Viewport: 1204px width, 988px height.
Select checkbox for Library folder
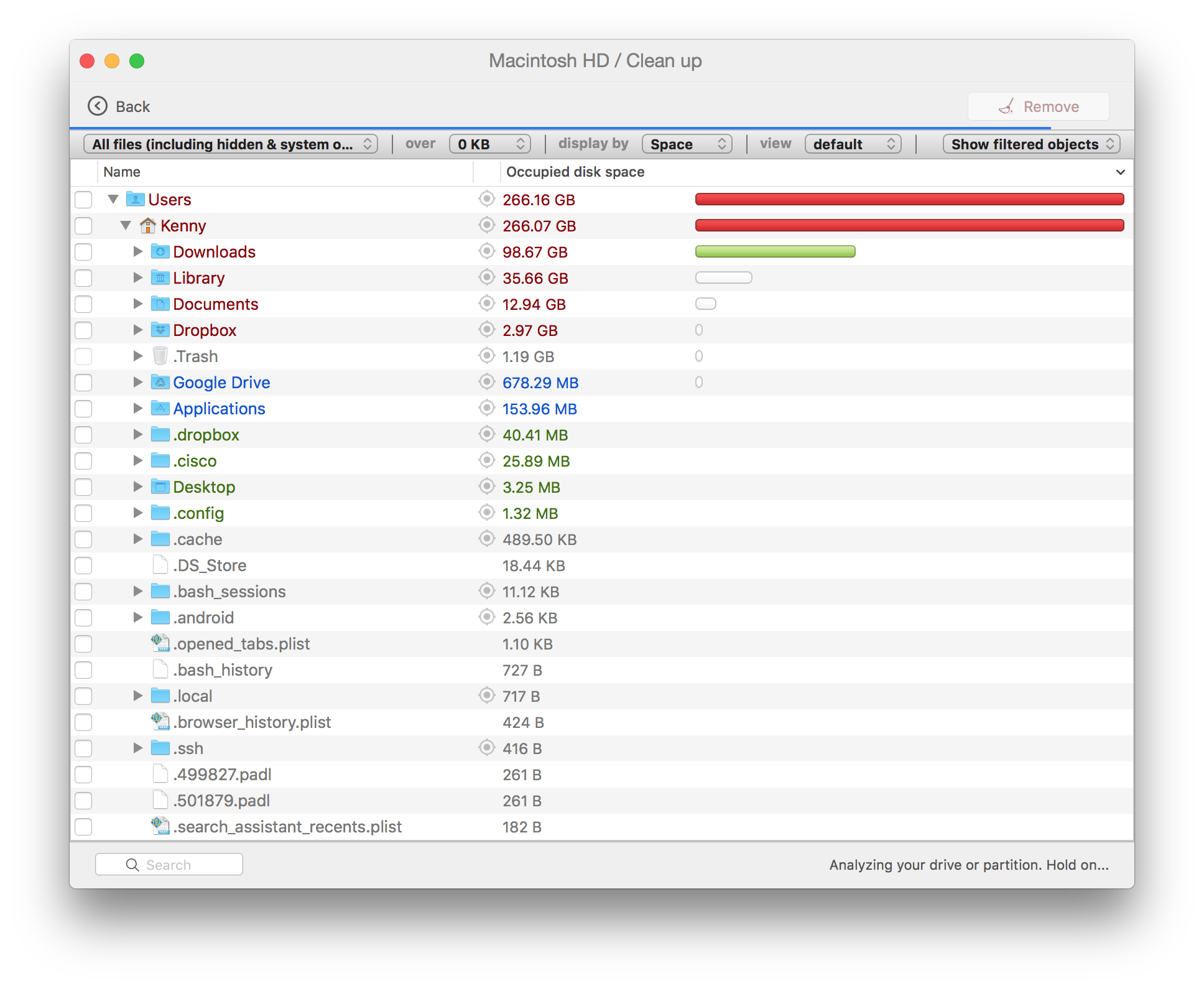85,278
